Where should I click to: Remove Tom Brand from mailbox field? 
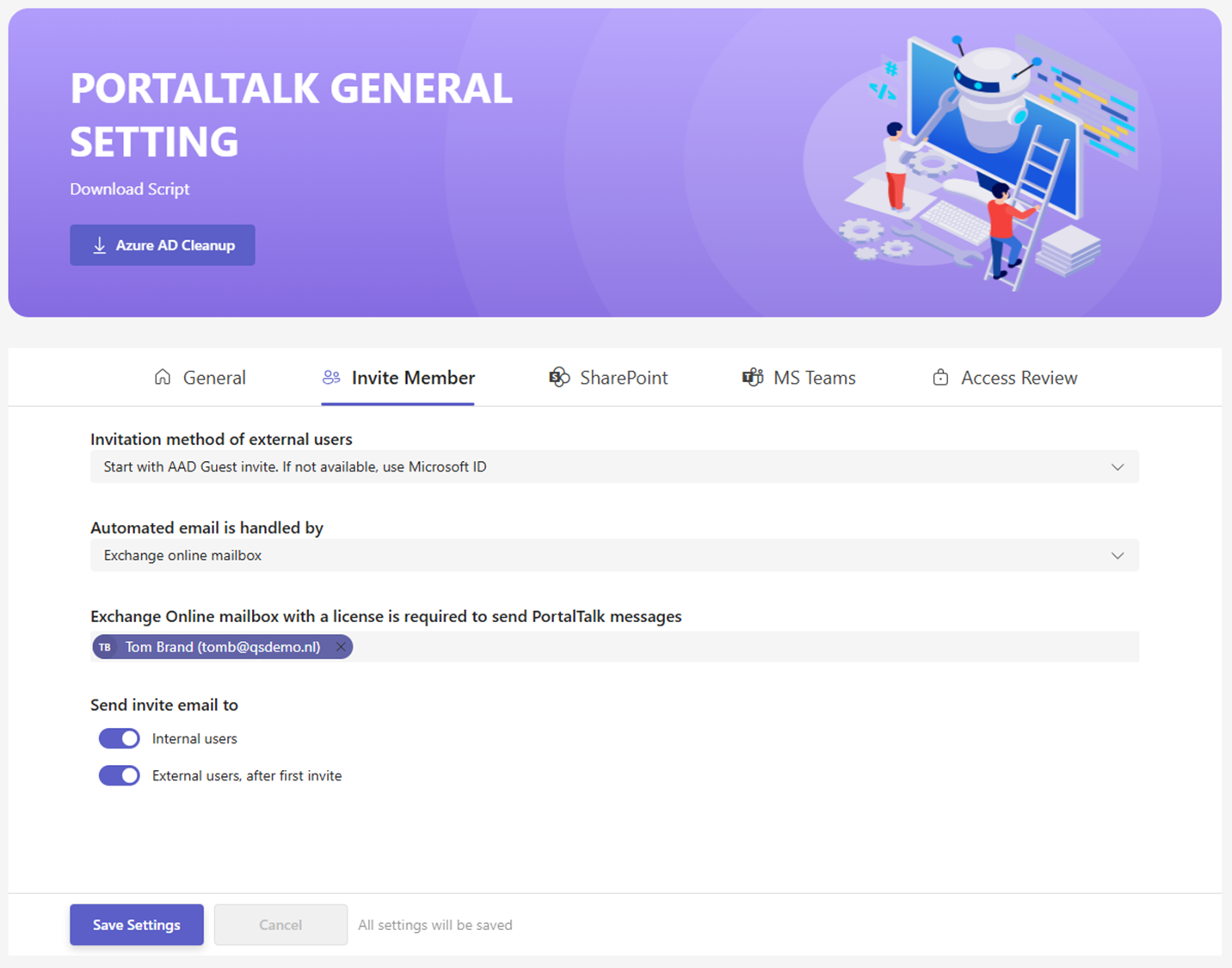(x=341, y=647)
